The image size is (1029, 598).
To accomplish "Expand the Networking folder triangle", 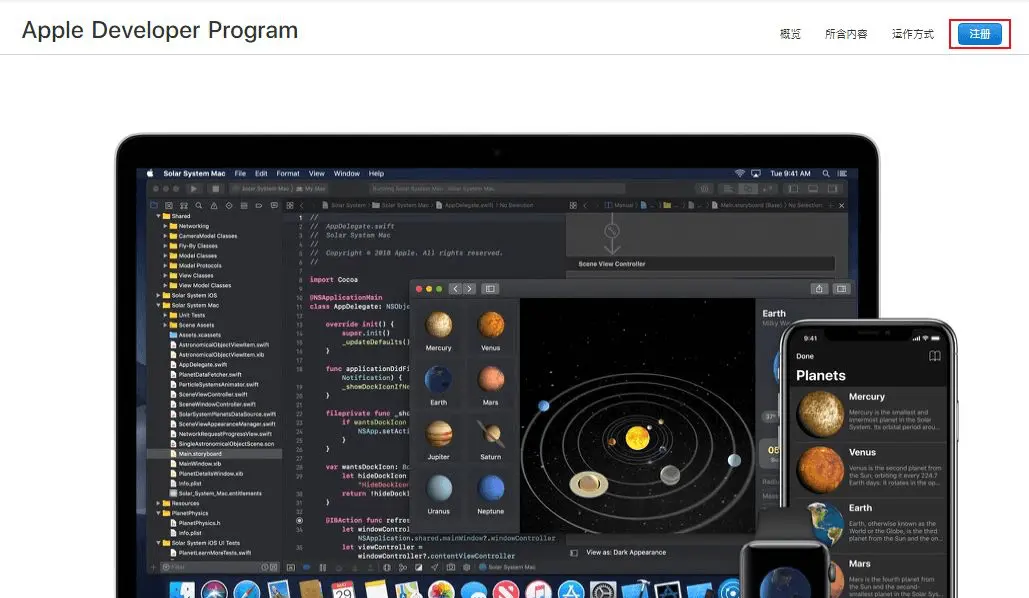I will coord(165,226).
